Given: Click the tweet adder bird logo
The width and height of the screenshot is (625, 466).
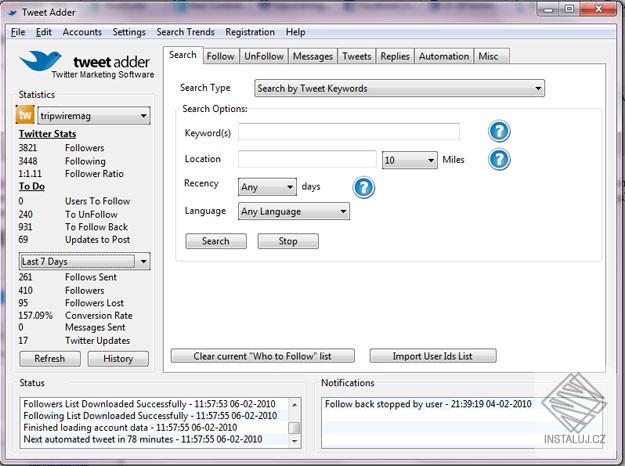Looking at the screenshot, I should (40, 61).
